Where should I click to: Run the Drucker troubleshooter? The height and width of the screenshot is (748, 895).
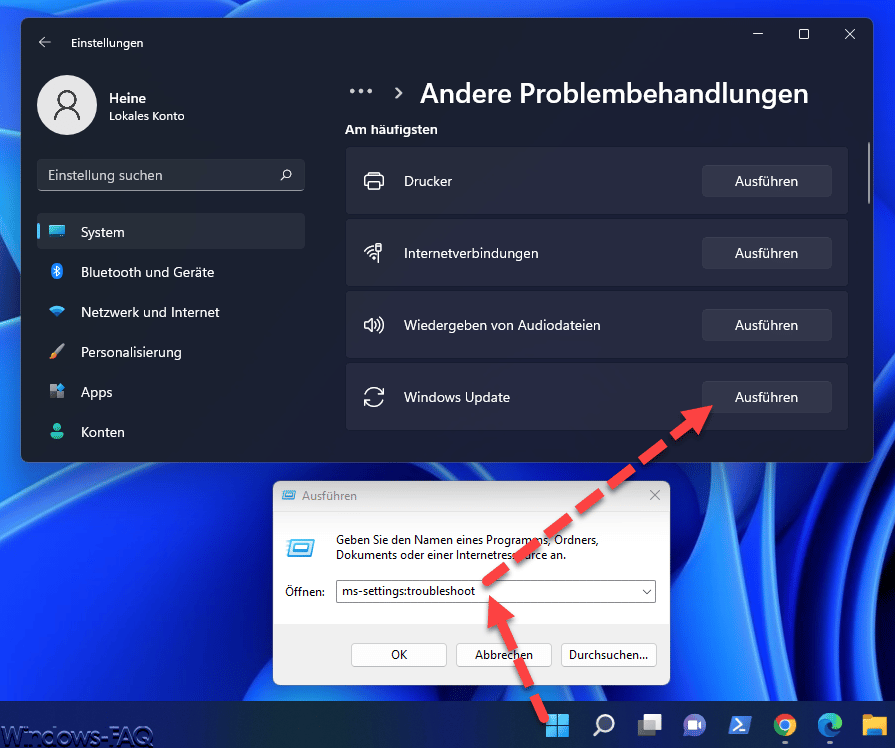(x=766, y=181)
